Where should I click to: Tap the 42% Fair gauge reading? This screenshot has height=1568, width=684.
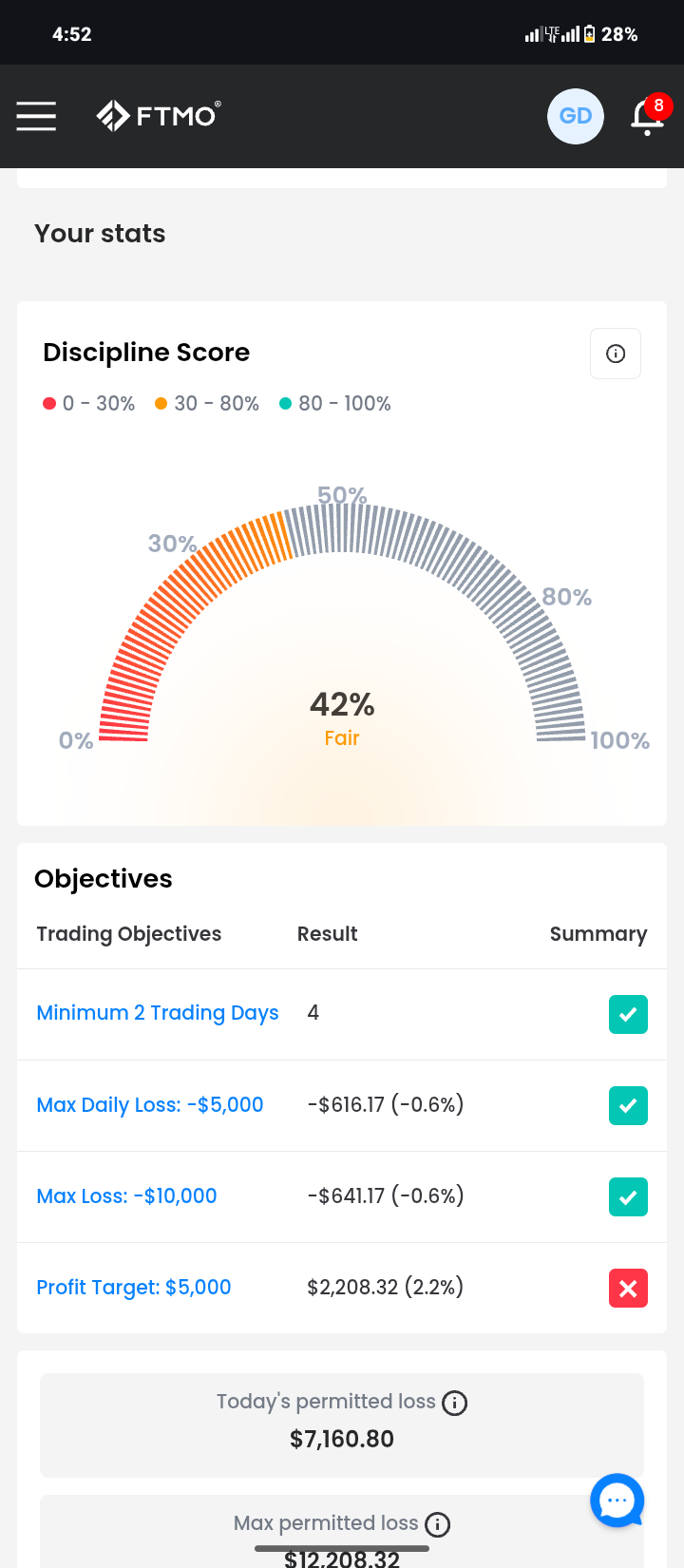click(342, 718)
